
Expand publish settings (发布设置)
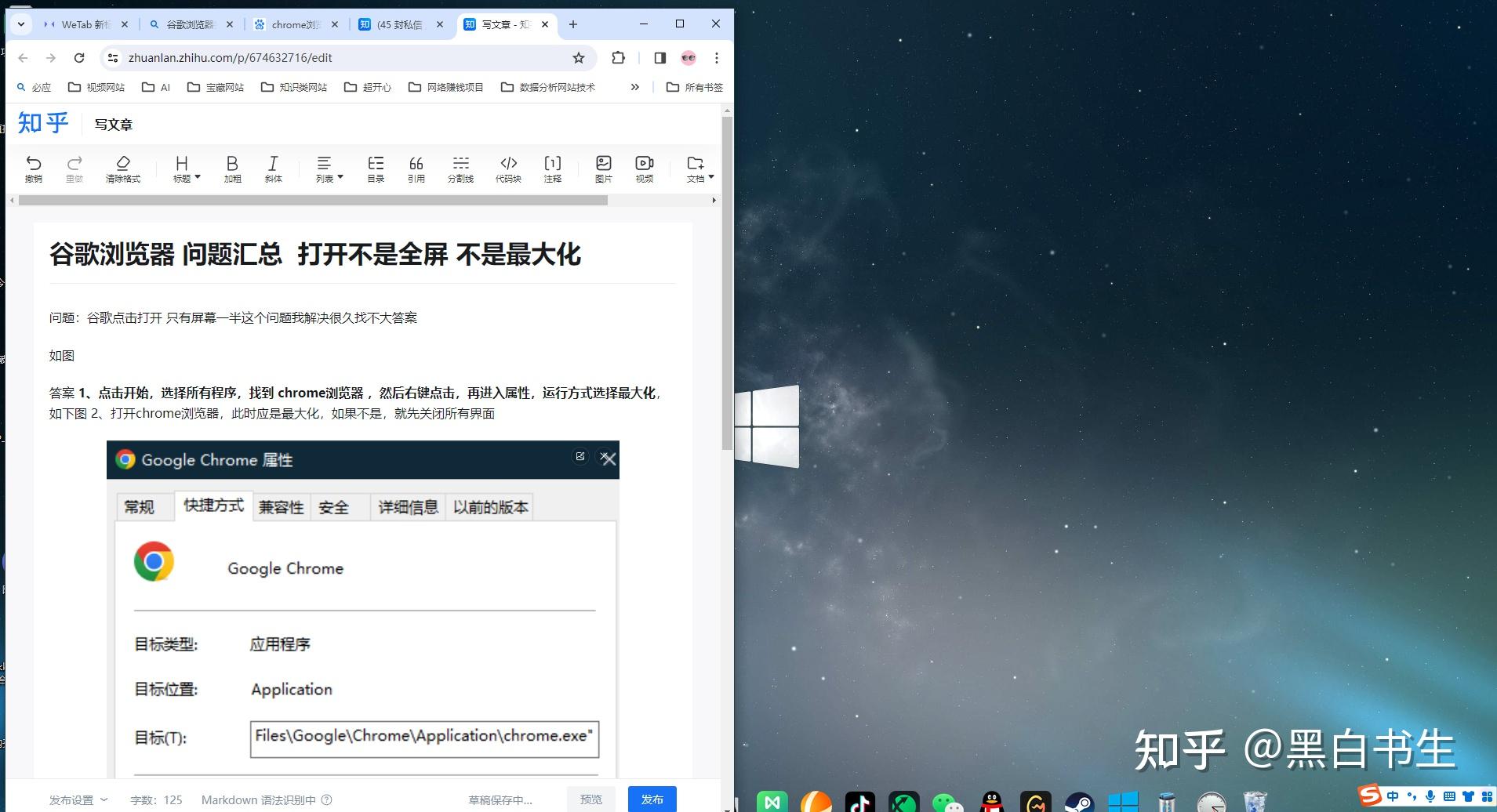tap(78, 800)
